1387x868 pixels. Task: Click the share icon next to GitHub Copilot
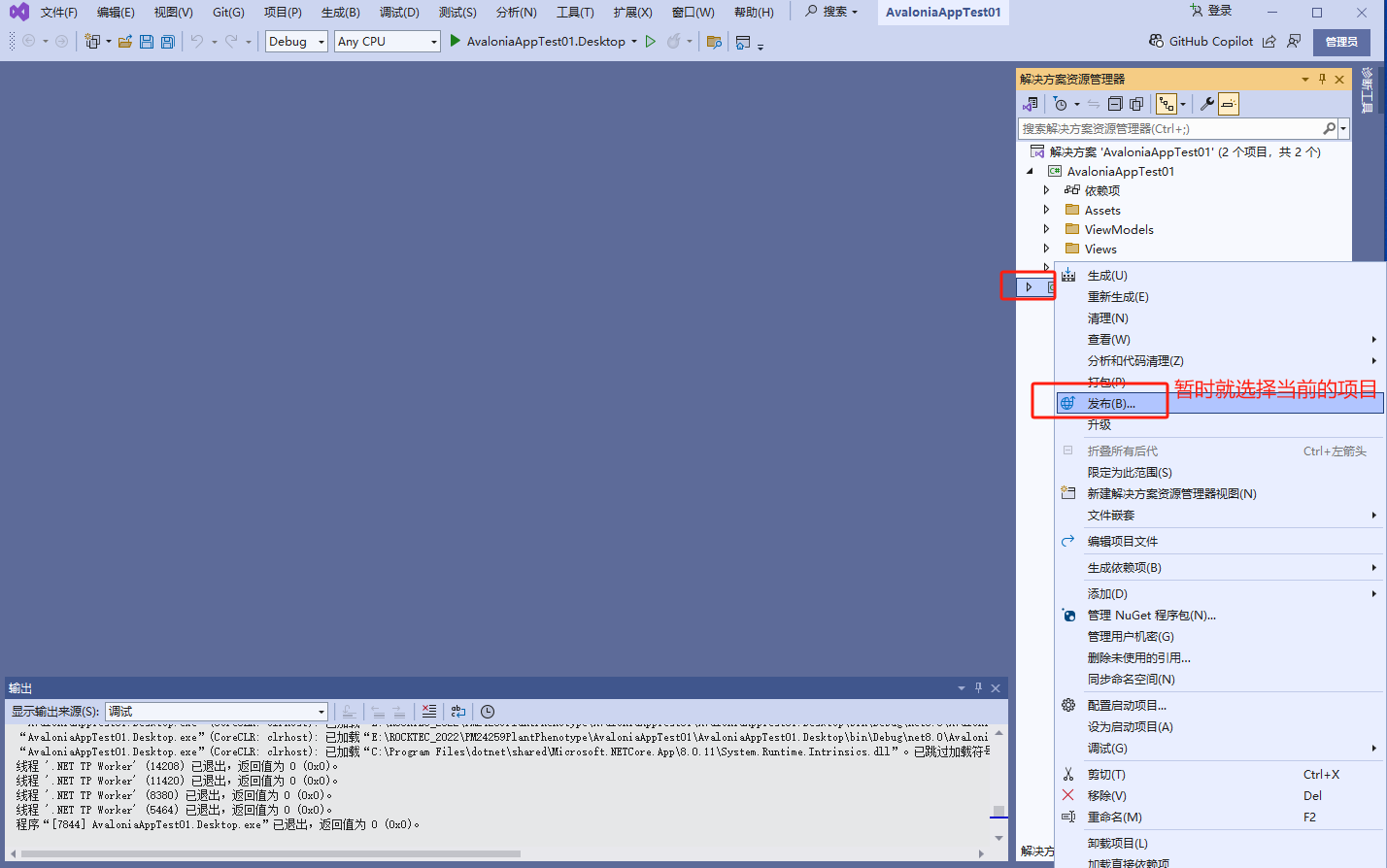[x=1269, y=42]
